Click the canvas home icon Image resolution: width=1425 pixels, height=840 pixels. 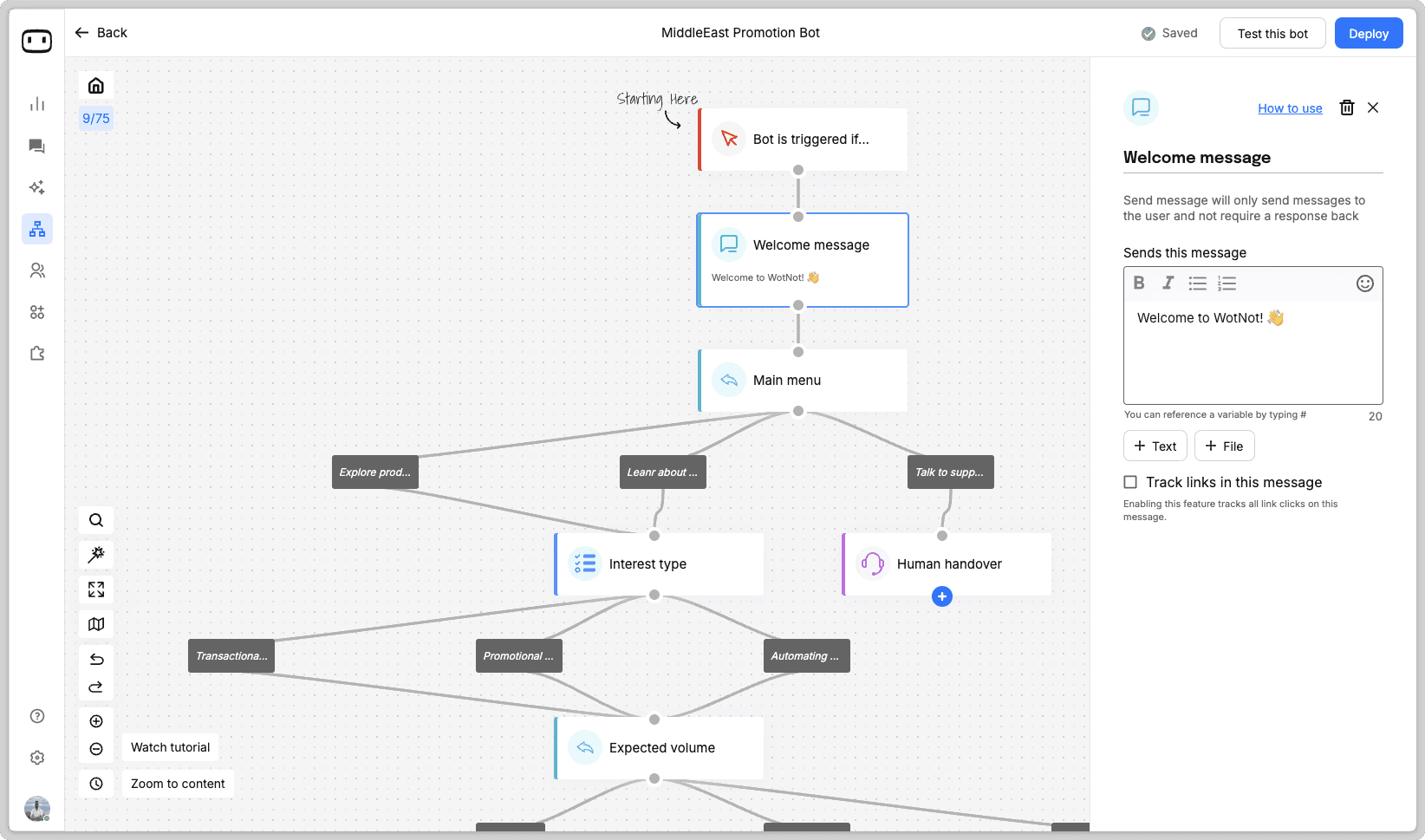coord(96,85)
